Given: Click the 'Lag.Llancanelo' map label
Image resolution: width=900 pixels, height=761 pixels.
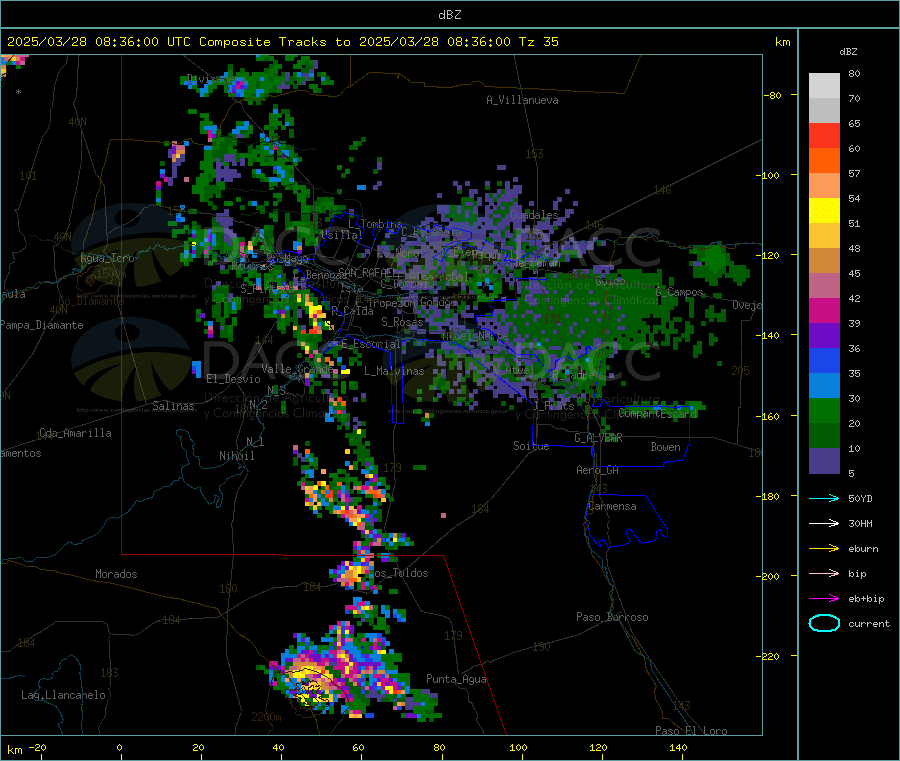Looking at the screenshot, I should click(64, 695).
